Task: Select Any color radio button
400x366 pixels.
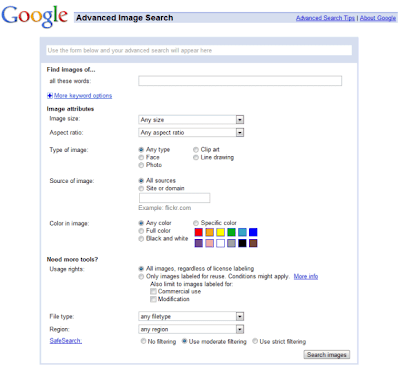Action: coord(141,223)
